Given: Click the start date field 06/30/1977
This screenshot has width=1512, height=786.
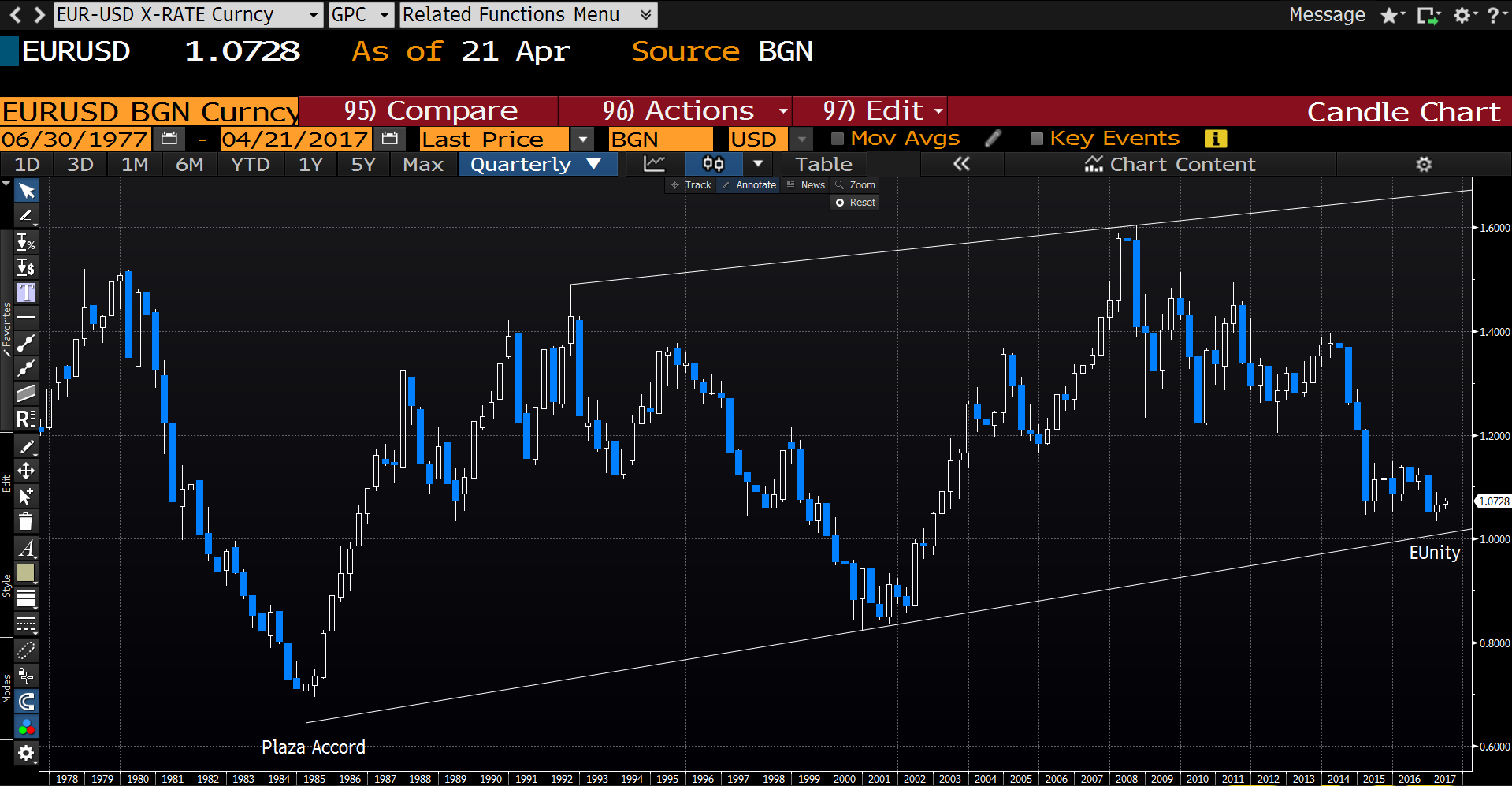Looking at the screenshot, I should coord(76,139).
